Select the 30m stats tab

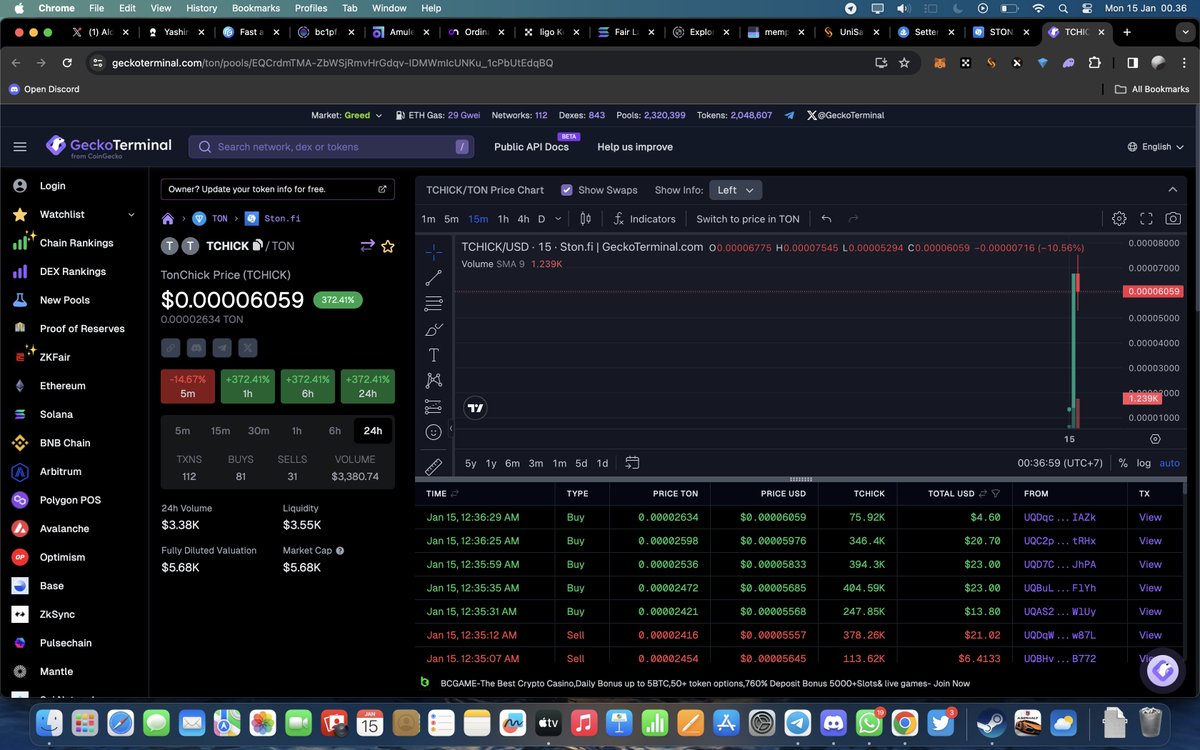pyautogui.click(x=259, y=431)
